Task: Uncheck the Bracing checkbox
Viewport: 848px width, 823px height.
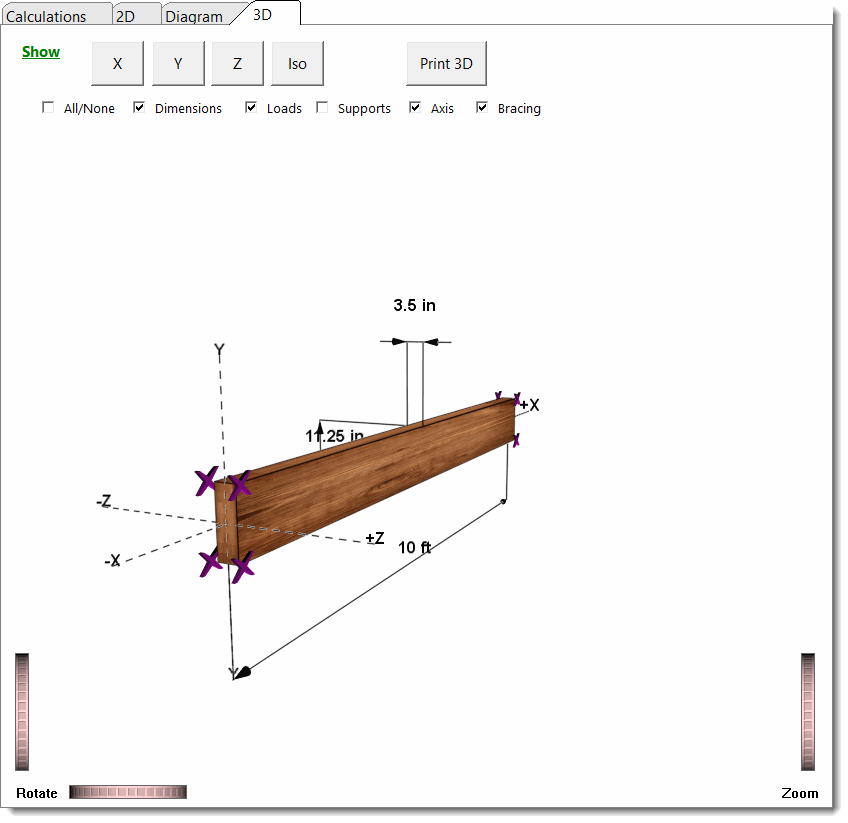Action: (x=482, y=108)
